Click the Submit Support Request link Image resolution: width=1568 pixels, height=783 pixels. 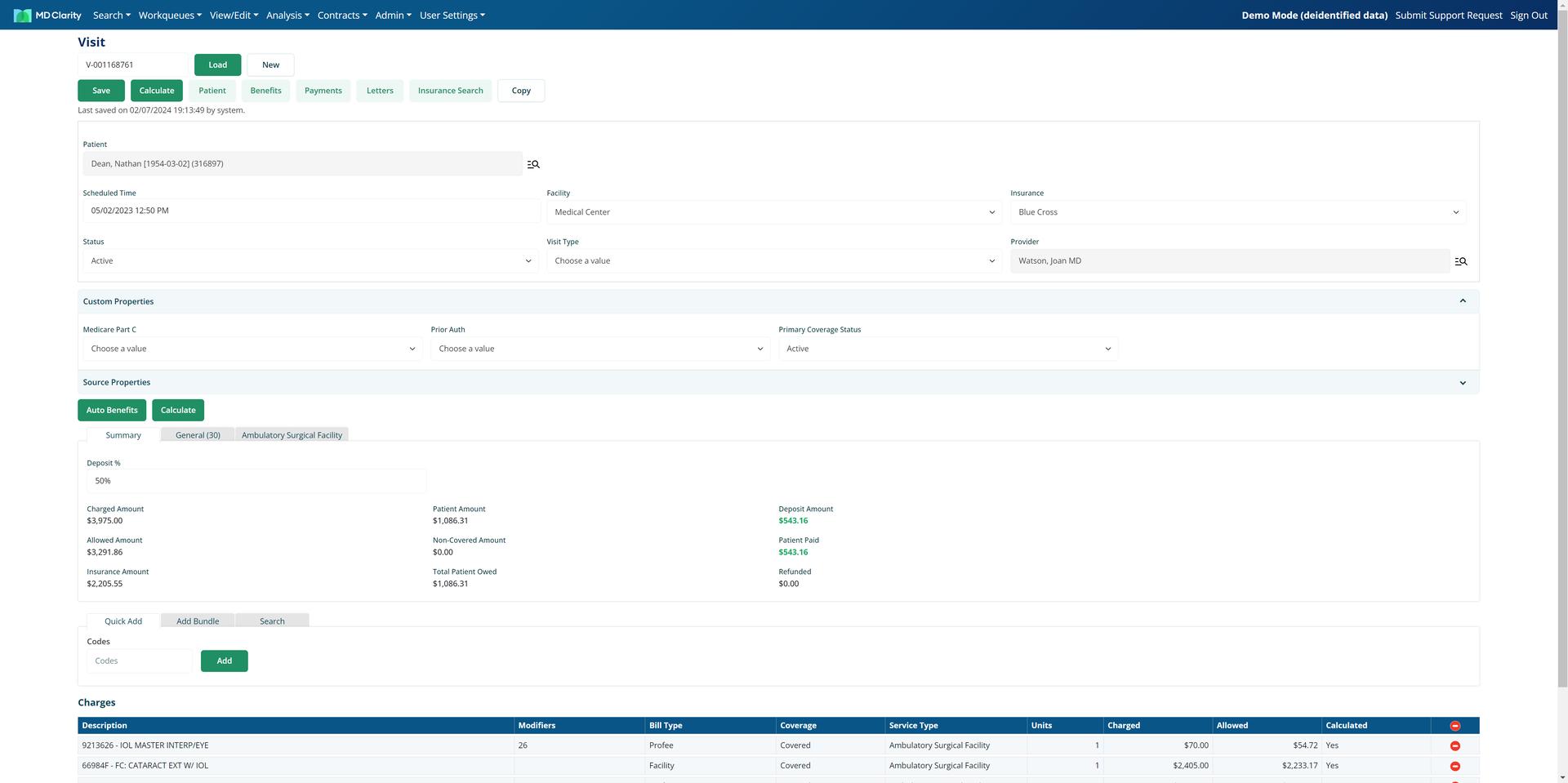1449,16
